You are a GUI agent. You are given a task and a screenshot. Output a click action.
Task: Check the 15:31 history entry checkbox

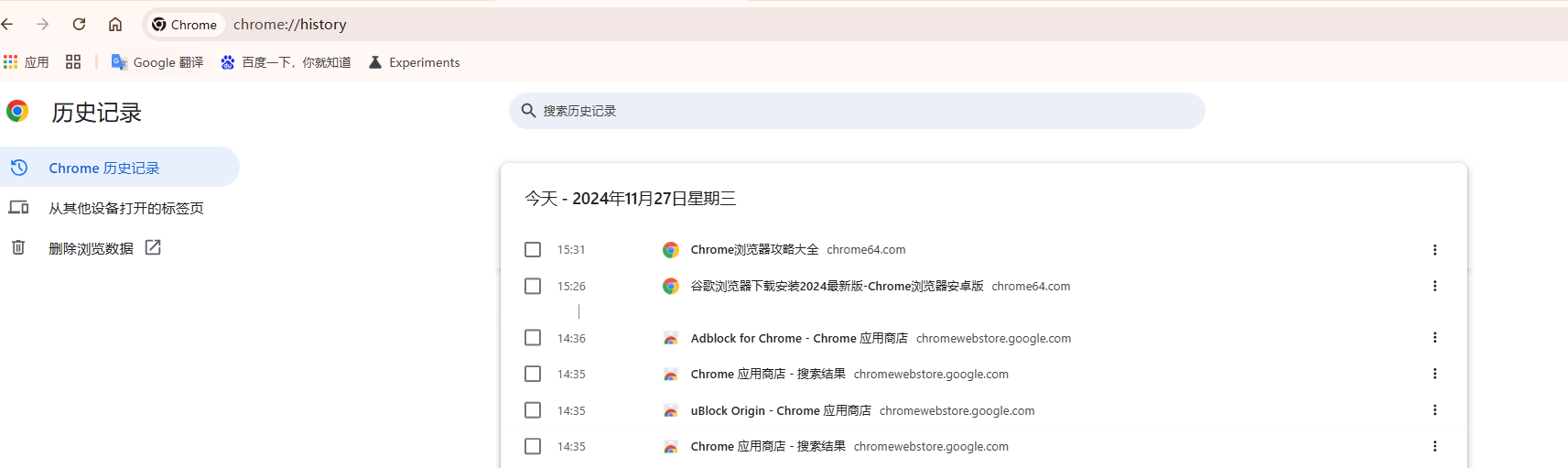coord(533,250)
